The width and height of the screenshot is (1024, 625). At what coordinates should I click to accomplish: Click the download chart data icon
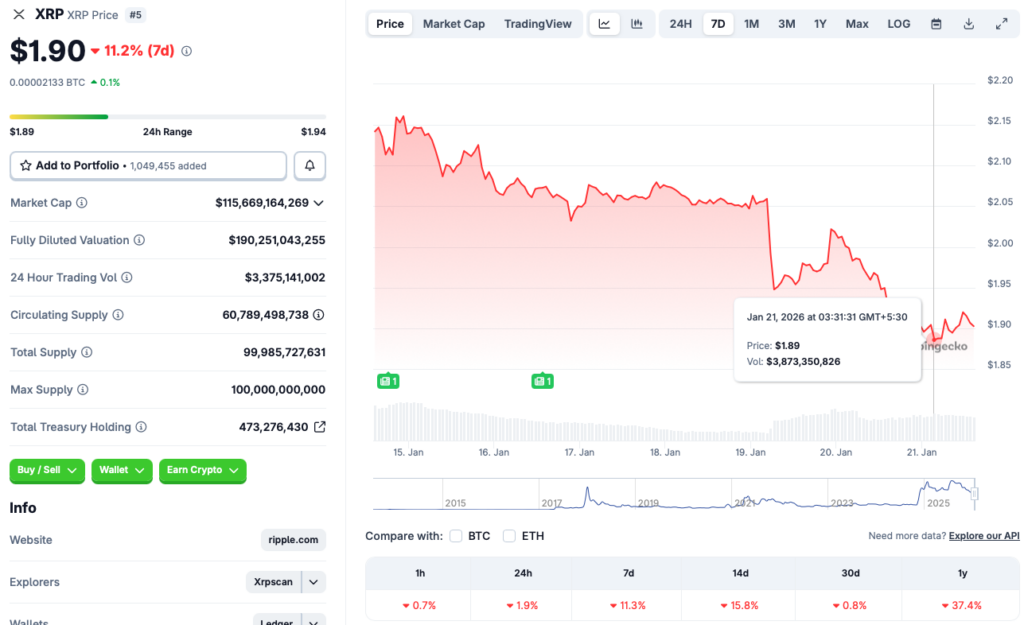[968, 23]
